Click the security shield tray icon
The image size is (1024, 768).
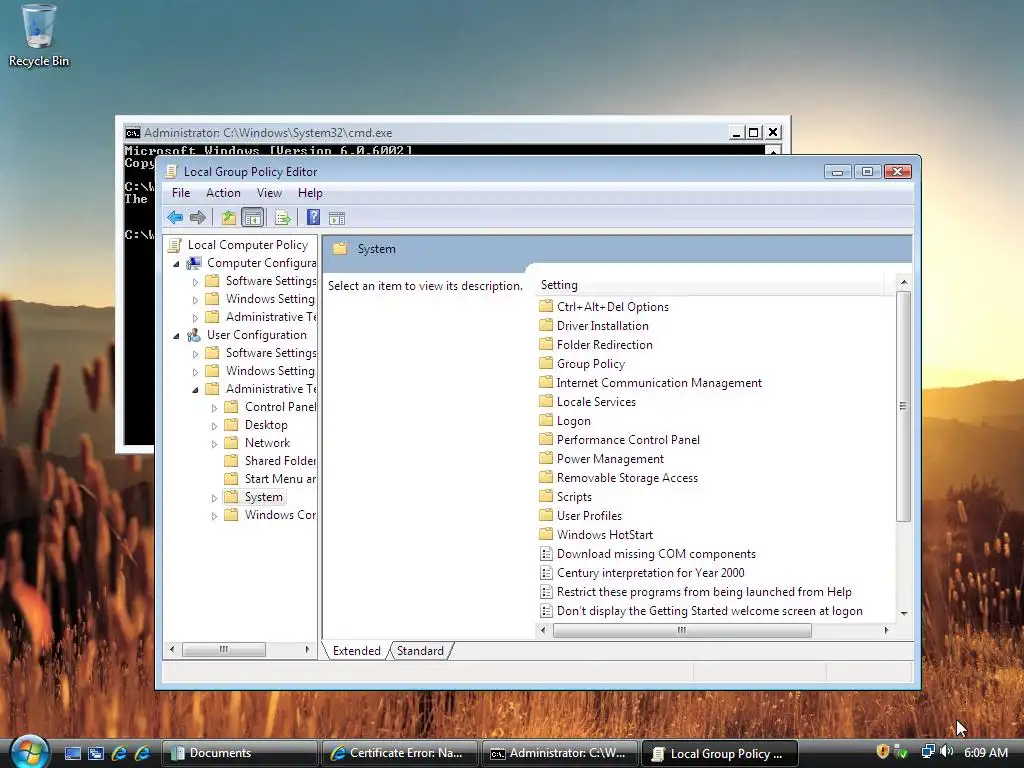click(882, 752)
